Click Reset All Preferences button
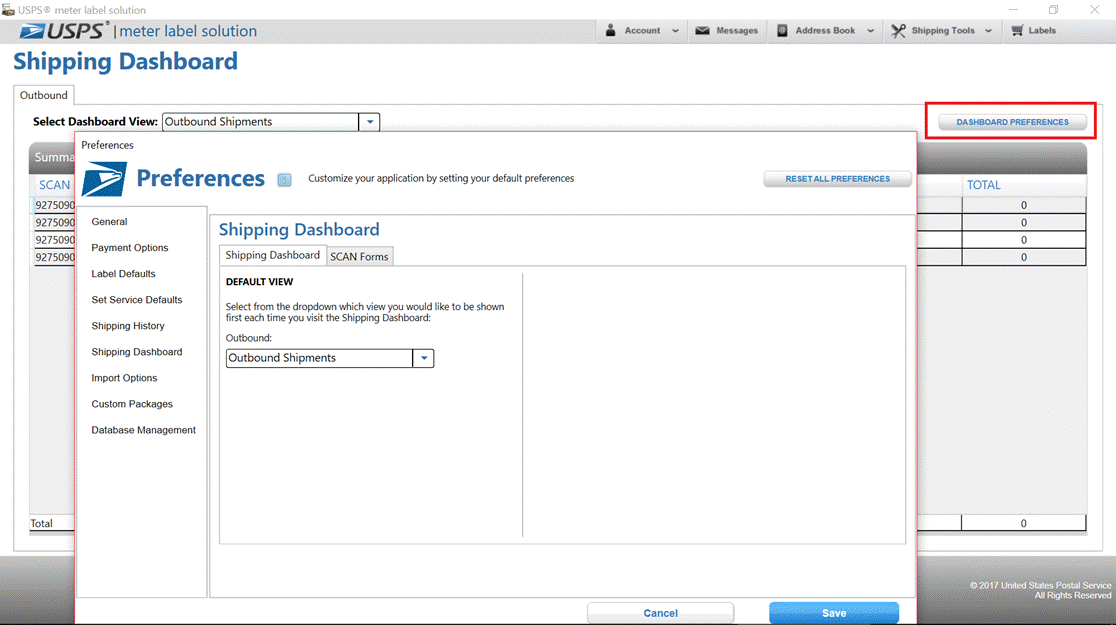This screenshot has height=625, width=1116. pyautogui.click(x=838, y=179)
